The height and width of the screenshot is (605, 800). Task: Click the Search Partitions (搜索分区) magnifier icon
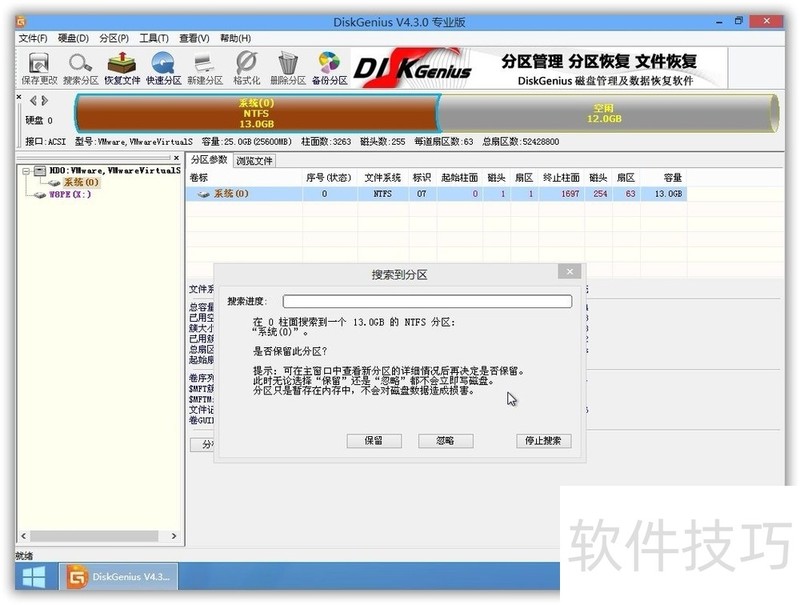coord(81,68)
